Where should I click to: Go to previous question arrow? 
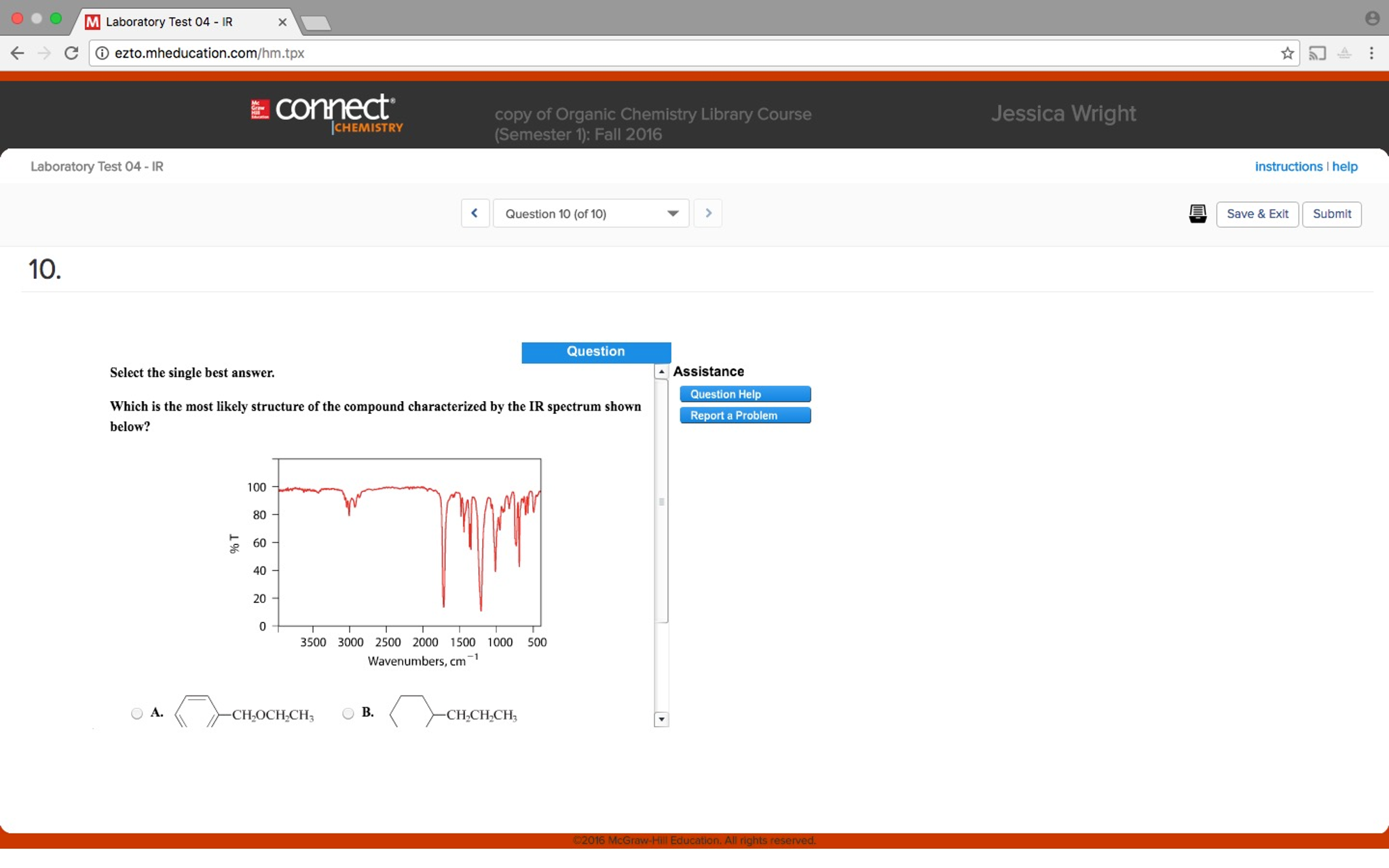point(475,213)
